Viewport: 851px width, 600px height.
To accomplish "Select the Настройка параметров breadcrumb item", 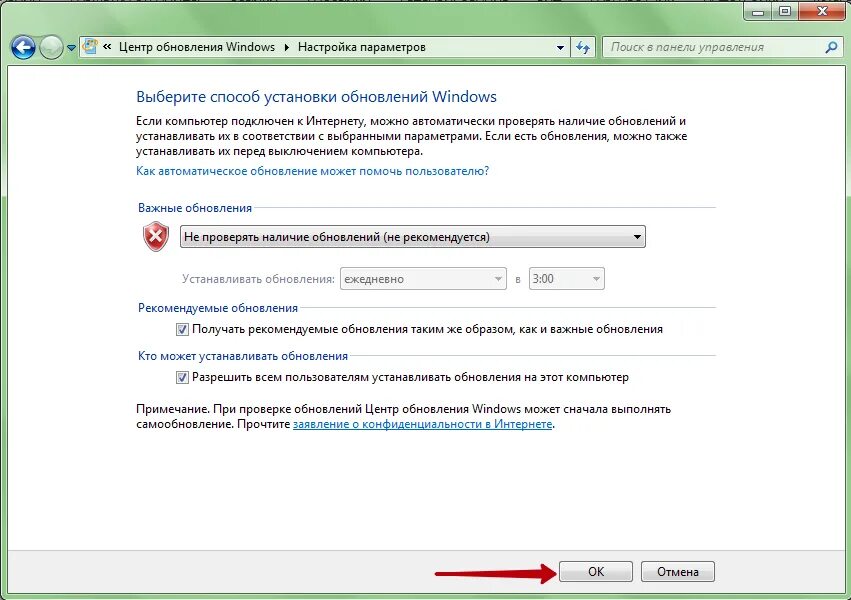I will [361, 47].
